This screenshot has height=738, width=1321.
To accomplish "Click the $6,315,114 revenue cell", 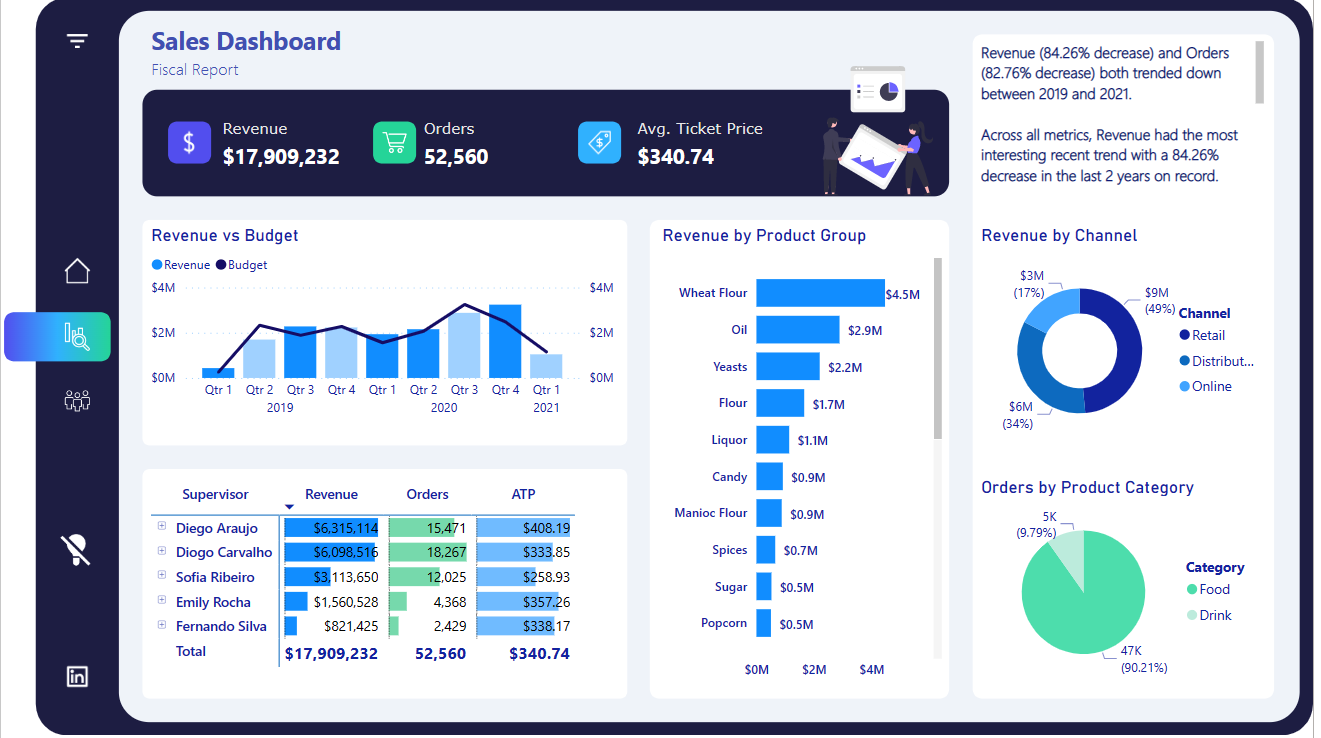I will (331, 527).
